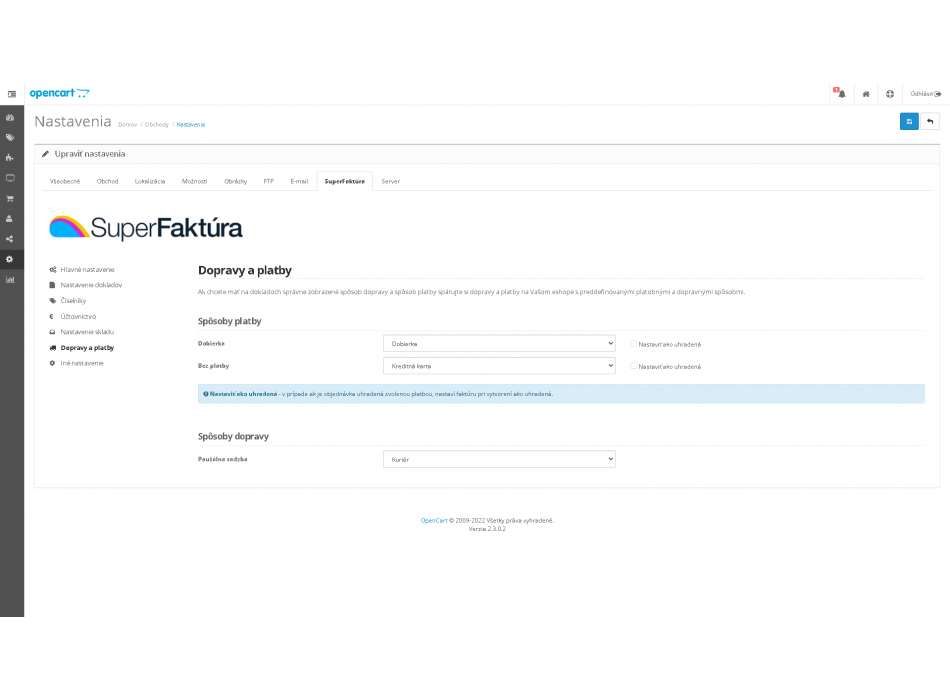This screenshot has height=700, width=950.
Task: Click the 'Verzia 2.3.0.2' footer text
Action: coord(487,529)
